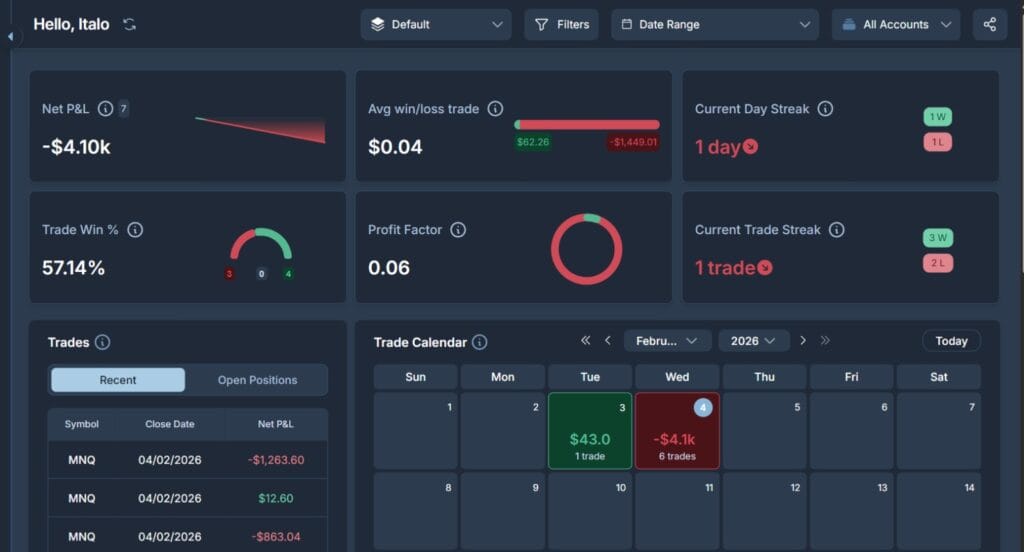Click the Today button in calendar
Viewport: 1024px width, 552px height.
pyautogui.click(x=950, y=341)
